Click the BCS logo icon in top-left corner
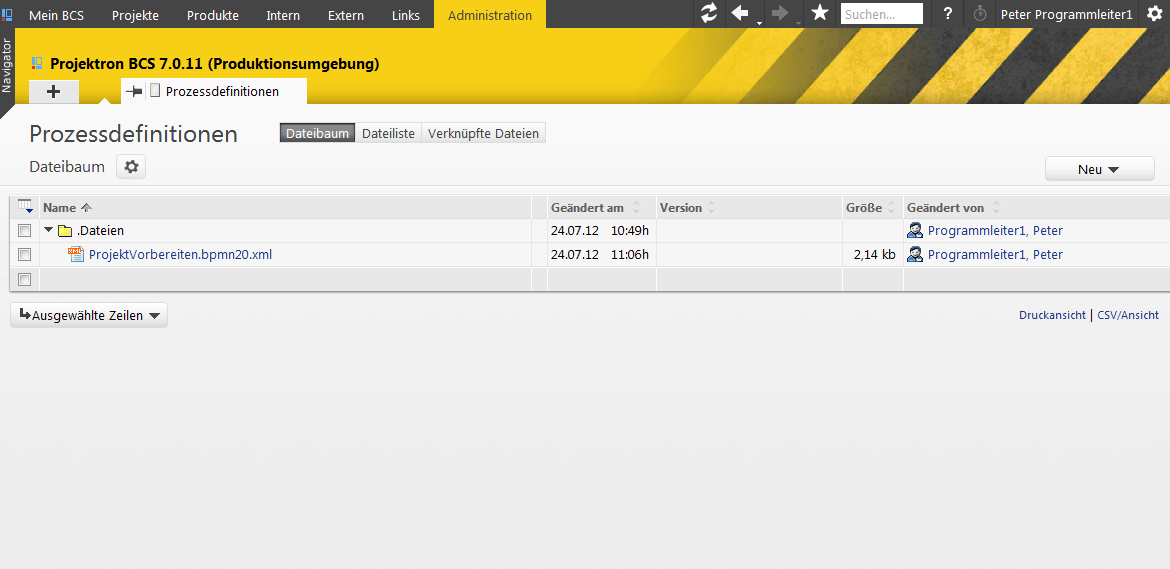1170x569 pixels. 7,14
